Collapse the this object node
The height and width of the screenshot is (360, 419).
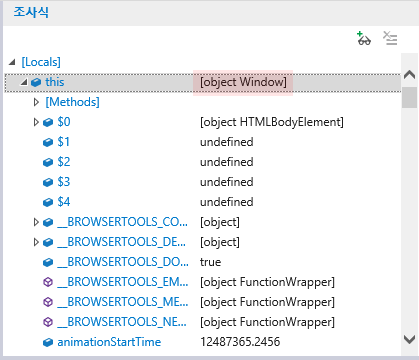[x=24, y=82]
